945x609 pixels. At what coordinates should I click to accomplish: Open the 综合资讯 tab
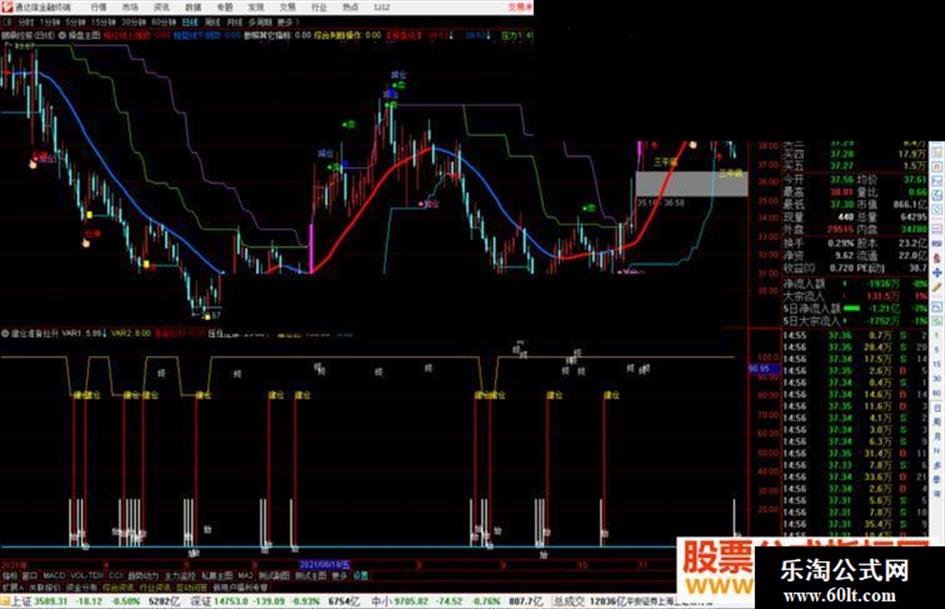pos(118,587)
